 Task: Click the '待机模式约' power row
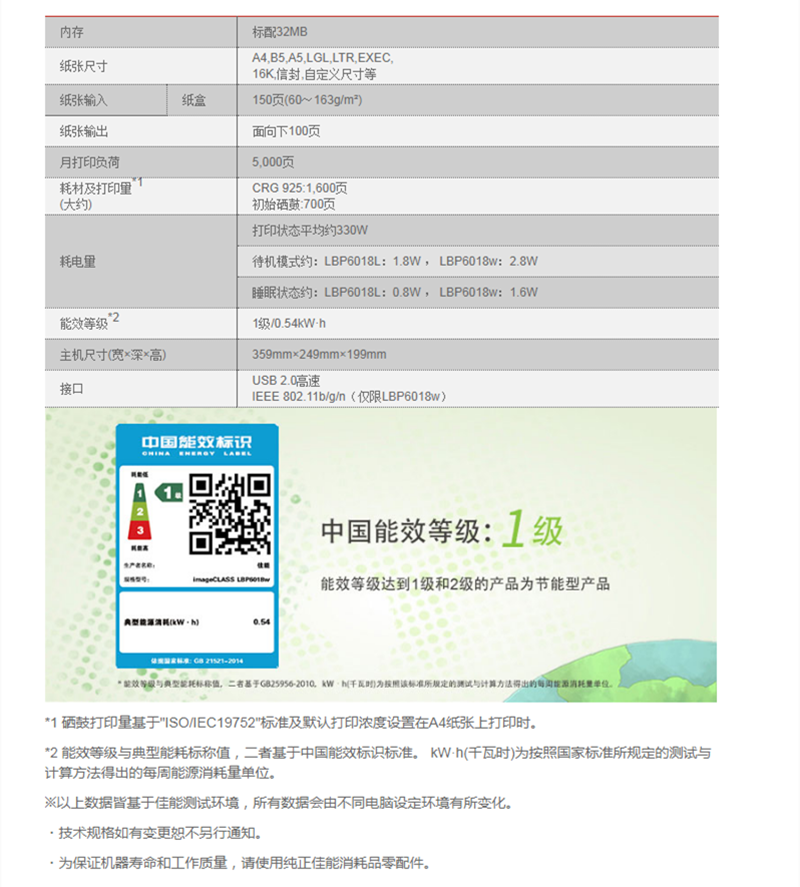click(x=478, y=261)
